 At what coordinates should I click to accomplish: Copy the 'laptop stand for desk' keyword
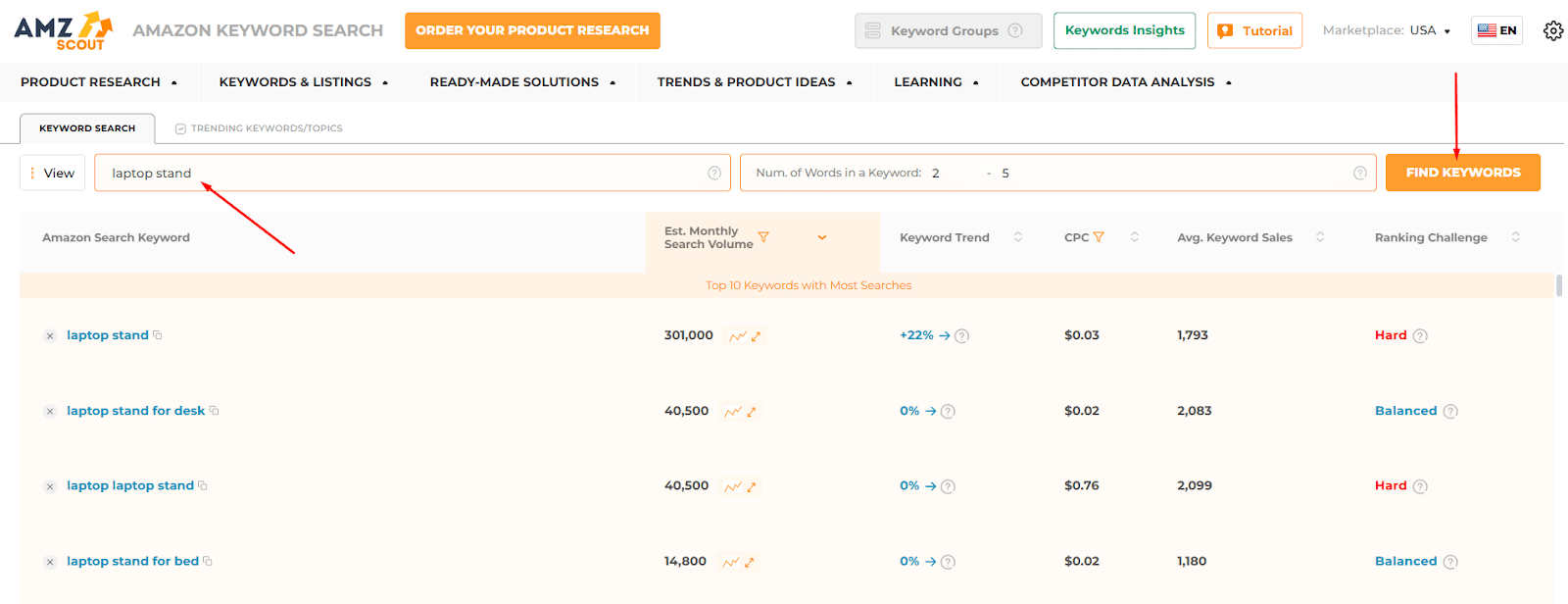(x=215, y=411)
